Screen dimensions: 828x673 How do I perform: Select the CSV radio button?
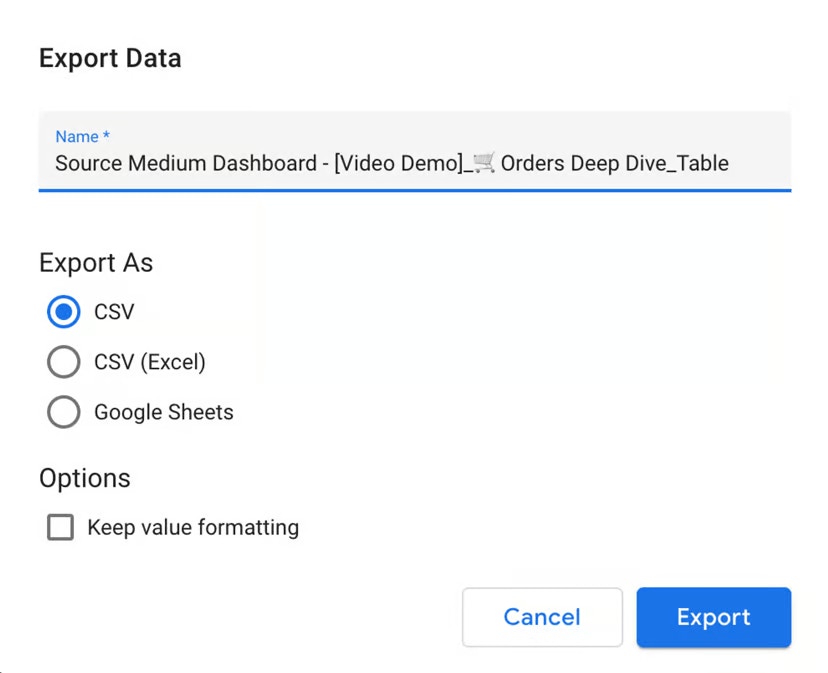(63, 312)
